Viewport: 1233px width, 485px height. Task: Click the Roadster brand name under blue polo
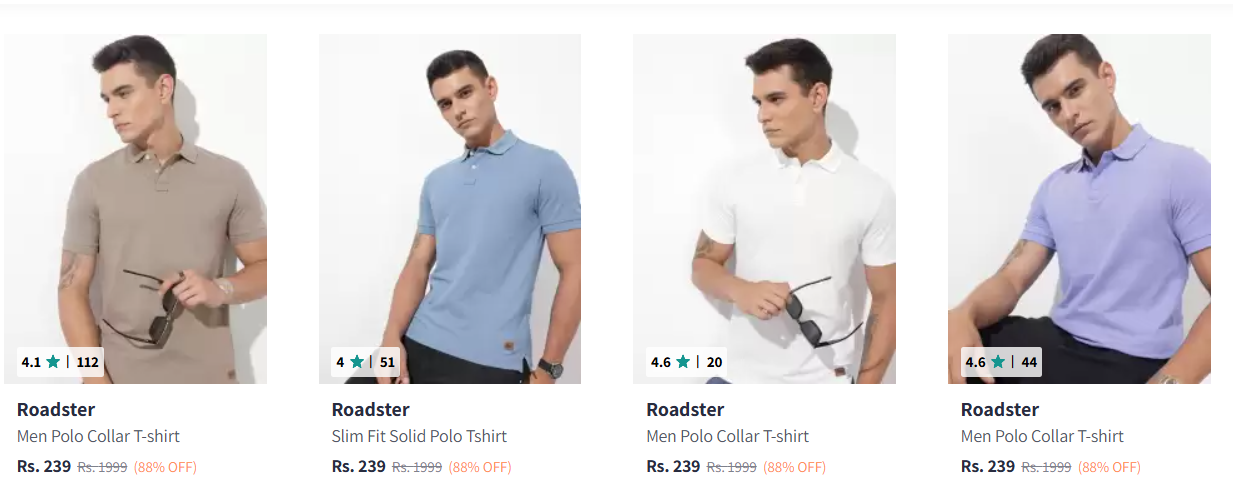[370, 409]
